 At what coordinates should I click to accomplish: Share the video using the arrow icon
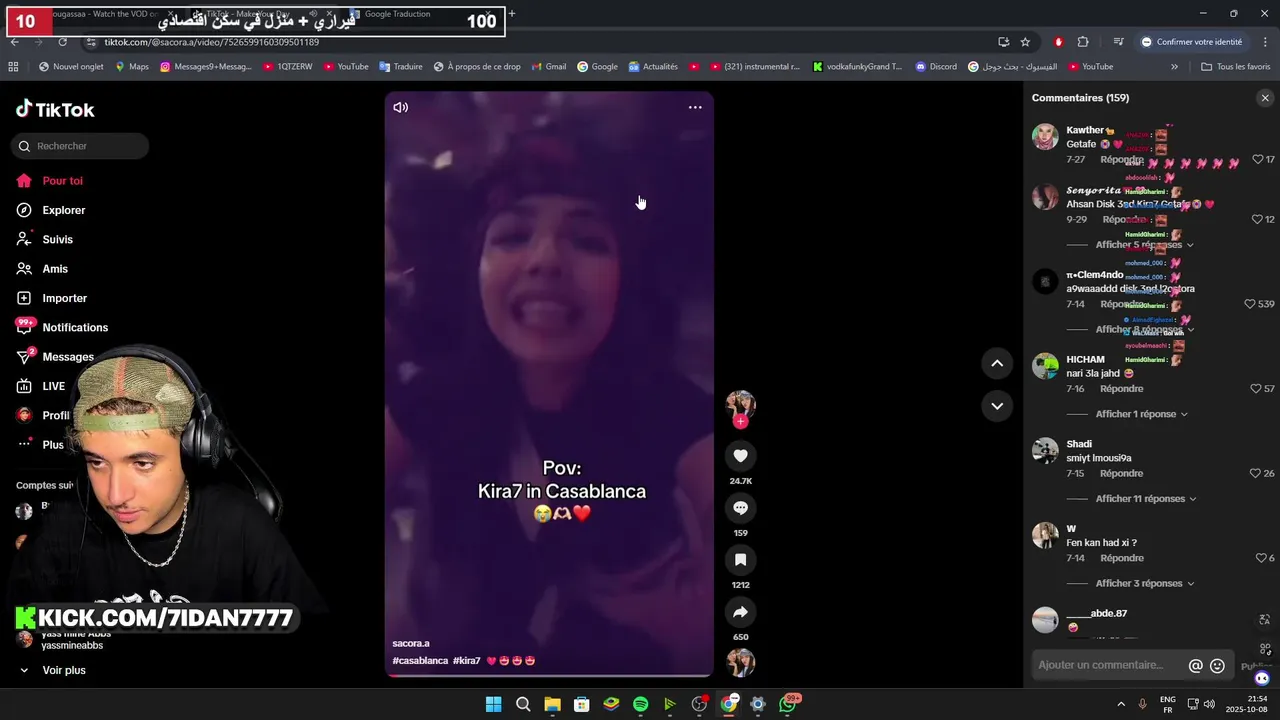click(x=740, y=612)
